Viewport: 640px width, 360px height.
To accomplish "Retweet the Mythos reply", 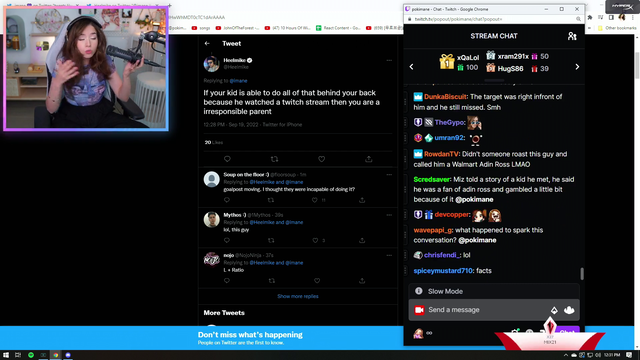I will coord(271,240).
